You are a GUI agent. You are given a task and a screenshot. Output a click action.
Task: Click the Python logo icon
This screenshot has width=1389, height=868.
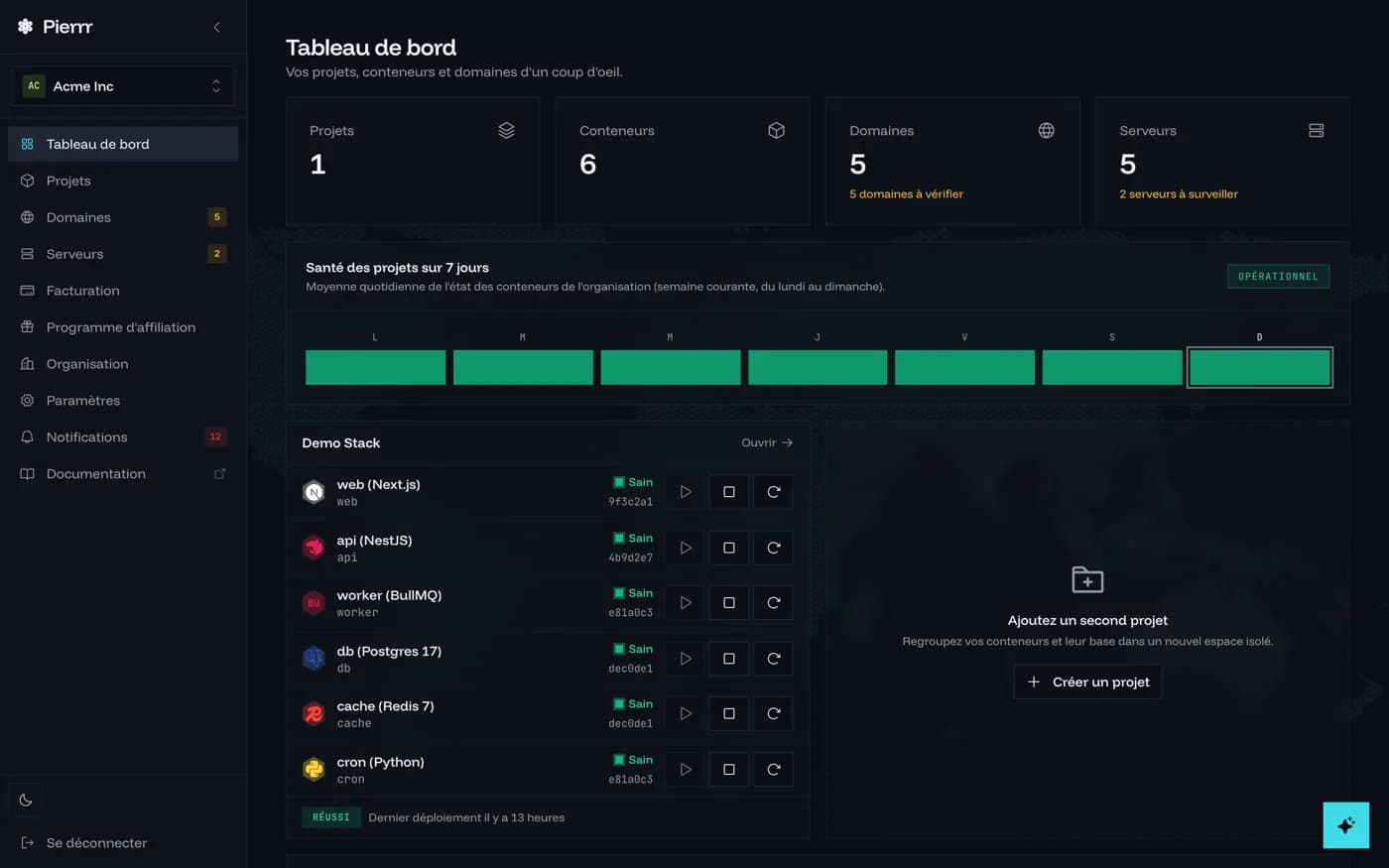click(314, 769)
